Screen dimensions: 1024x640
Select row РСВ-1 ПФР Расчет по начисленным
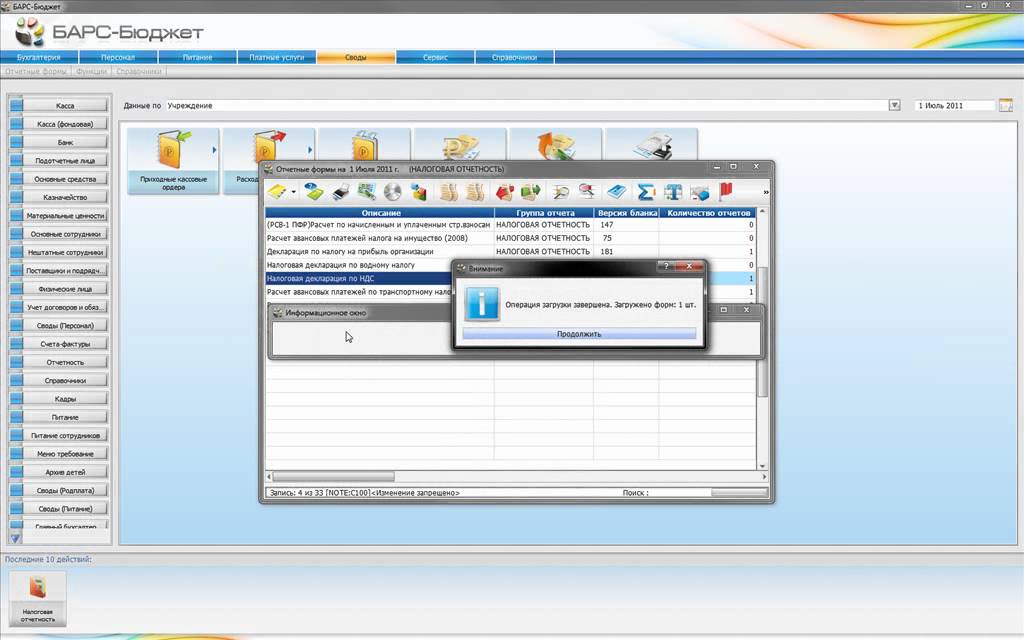point(511,225)
